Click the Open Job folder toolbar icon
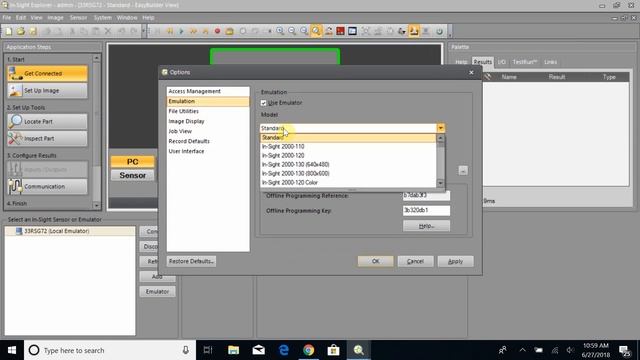Image resolution: width=640 pixels, height=360 pixels. coord(20,31)
